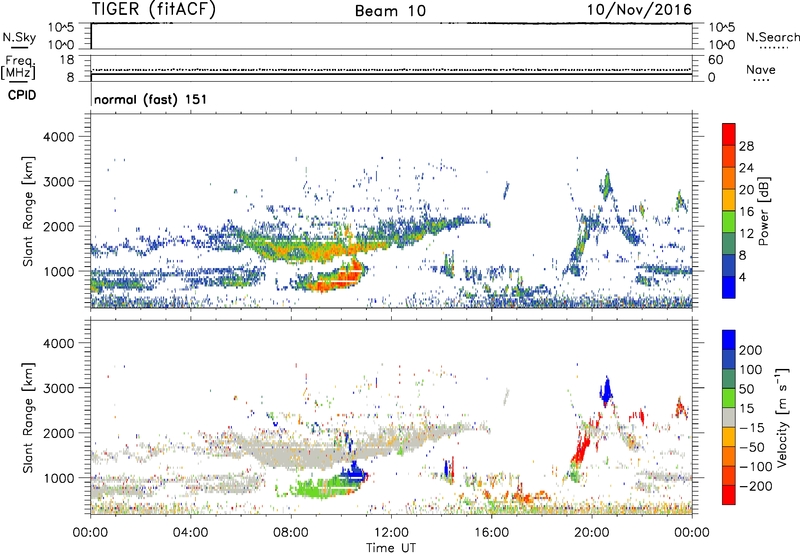This screenshot has height=554, width=800.
Task: Click the 12:00 time tick label
Action: (x=391, y=533)
